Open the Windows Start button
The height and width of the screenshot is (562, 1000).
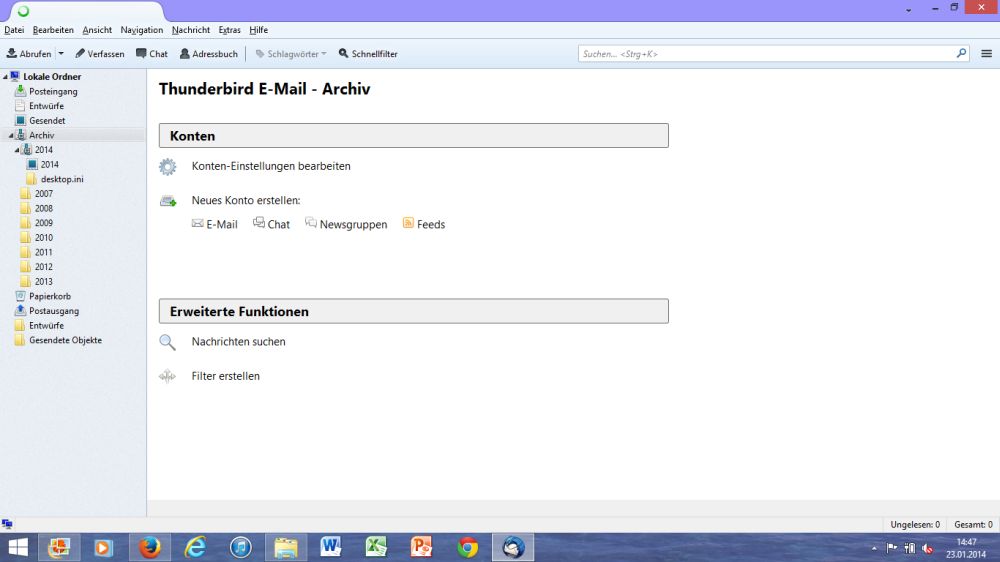[x=18, y=548]
